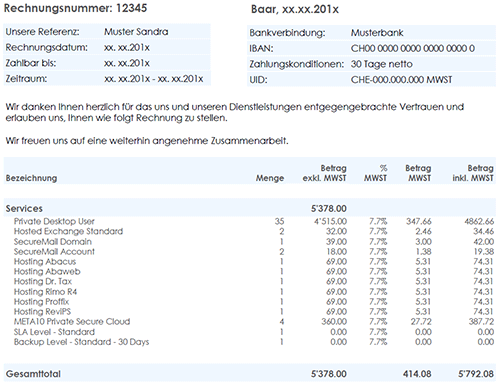Click the Betrag inkl. MWST column header
This screenshot has width=500, height=385.
tap(473, 173)
